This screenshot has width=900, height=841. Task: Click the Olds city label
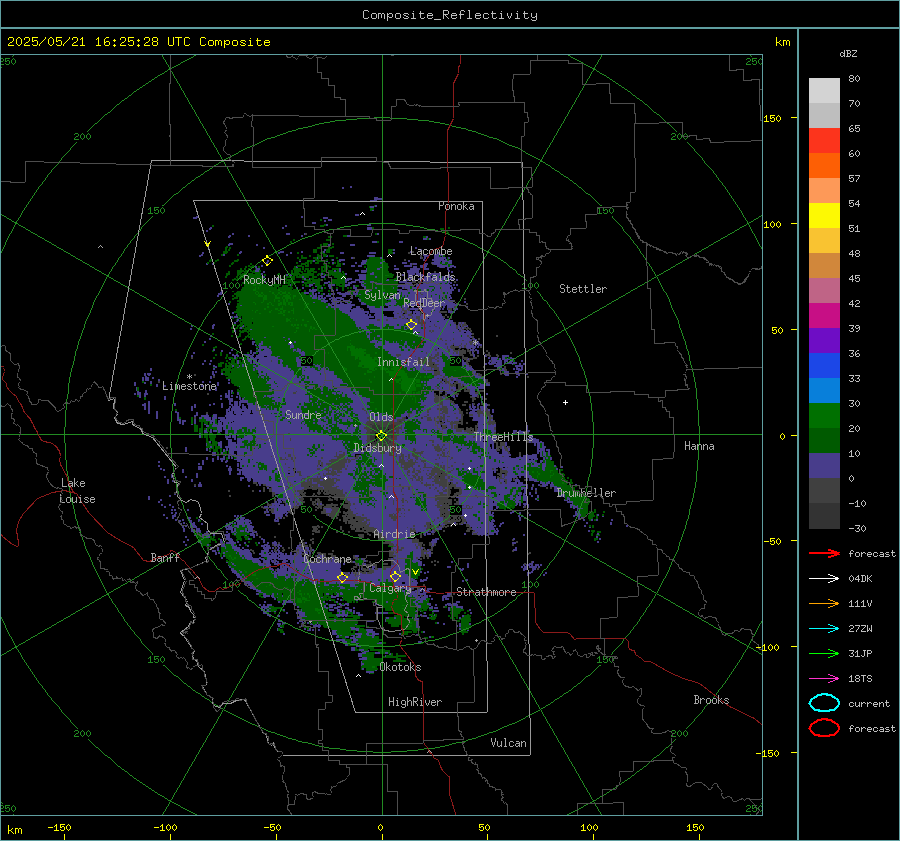tap(381, 417)
